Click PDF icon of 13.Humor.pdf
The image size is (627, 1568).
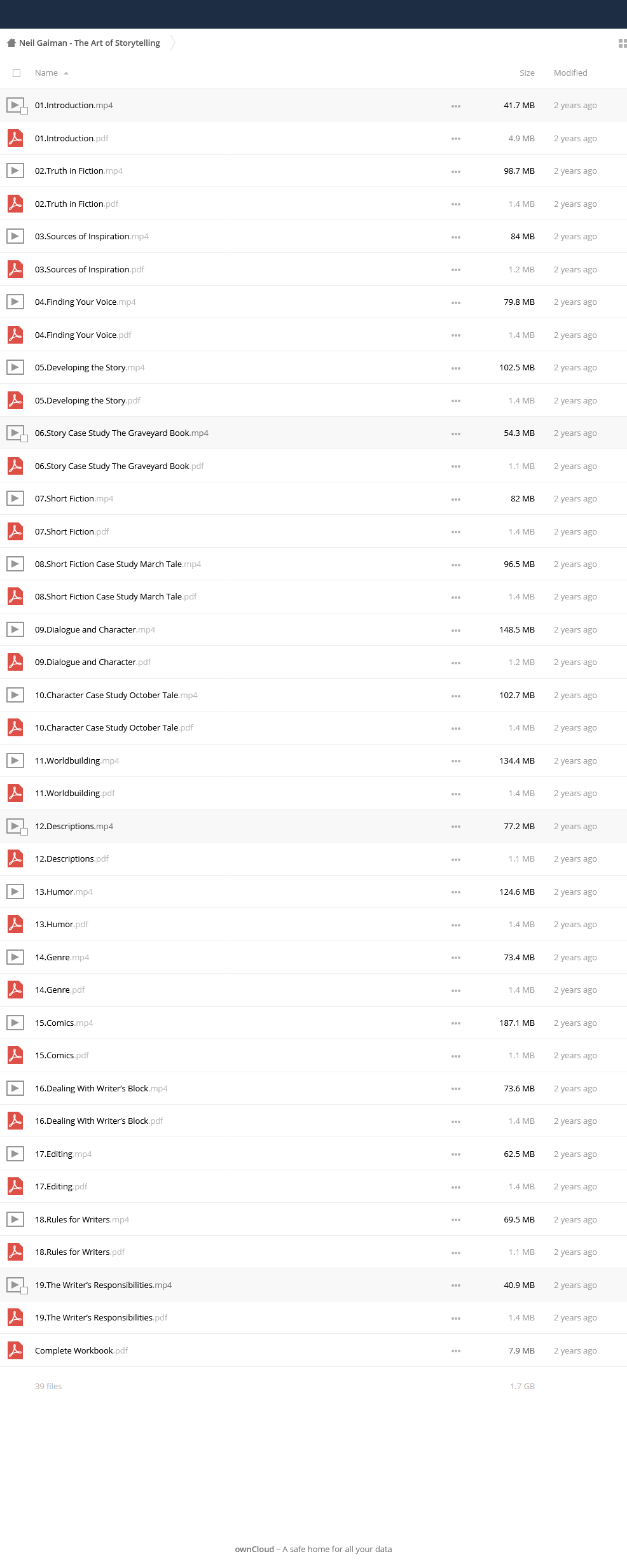(x=15, y=924)
